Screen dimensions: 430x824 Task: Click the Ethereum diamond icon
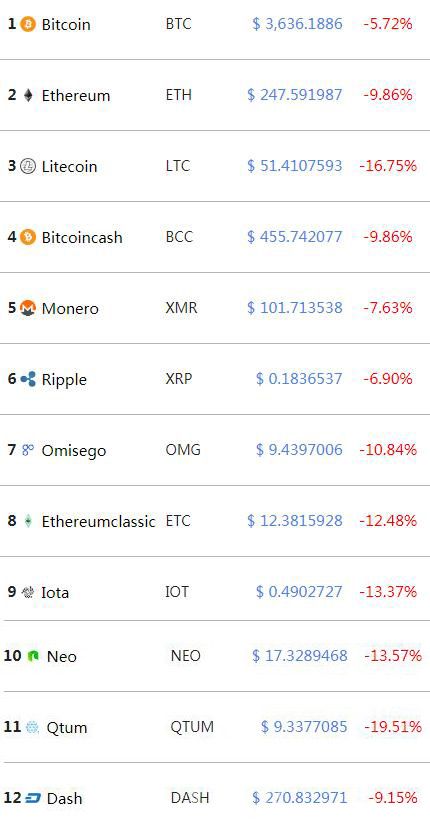pyautogui.click(x=28, y=95)
